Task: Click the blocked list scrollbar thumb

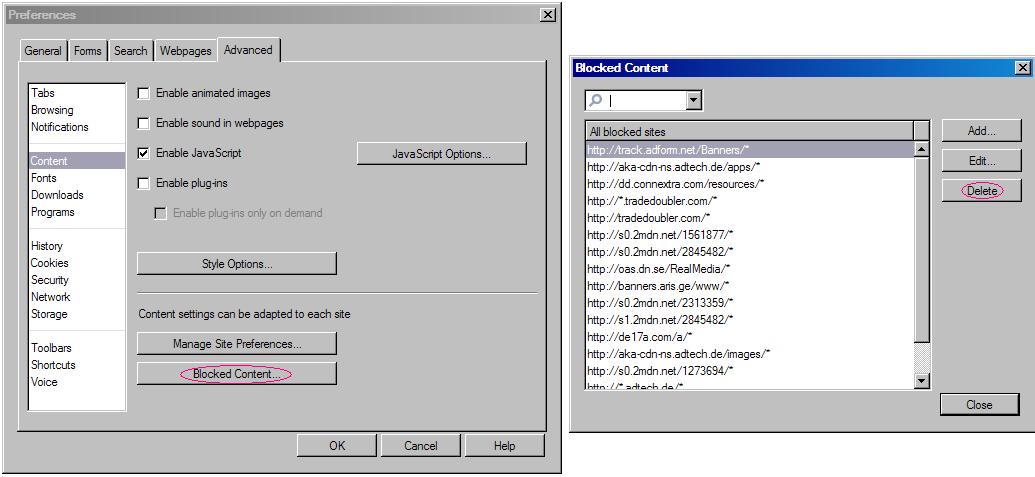Action: click(x=921, y=248)
